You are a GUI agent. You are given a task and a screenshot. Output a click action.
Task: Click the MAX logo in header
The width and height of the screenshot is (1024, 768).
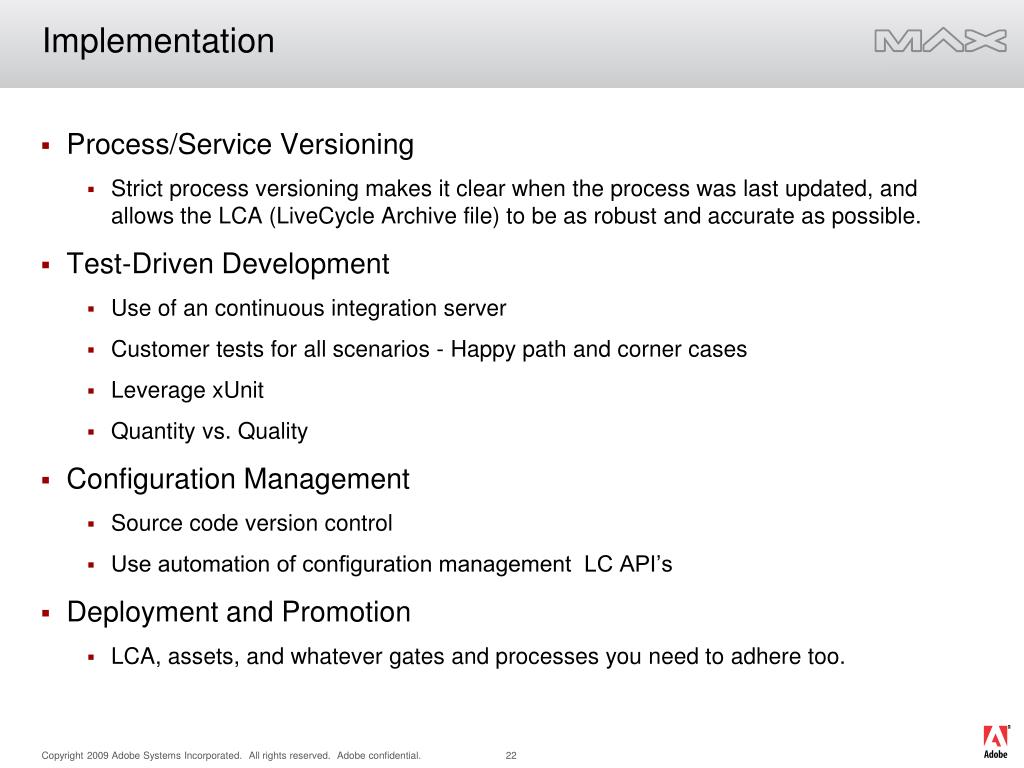coord(940,41)
